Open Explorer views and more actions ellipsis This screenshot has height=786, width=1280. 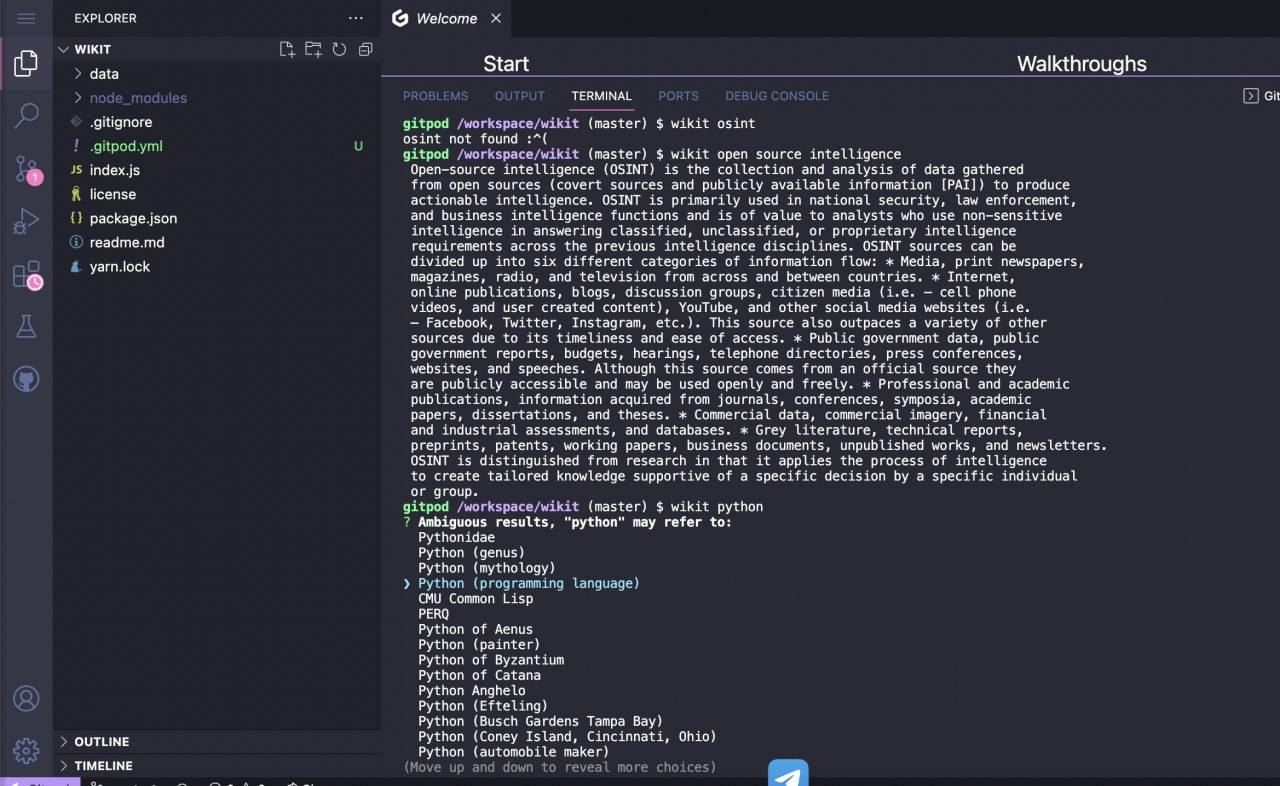(356, 18)
